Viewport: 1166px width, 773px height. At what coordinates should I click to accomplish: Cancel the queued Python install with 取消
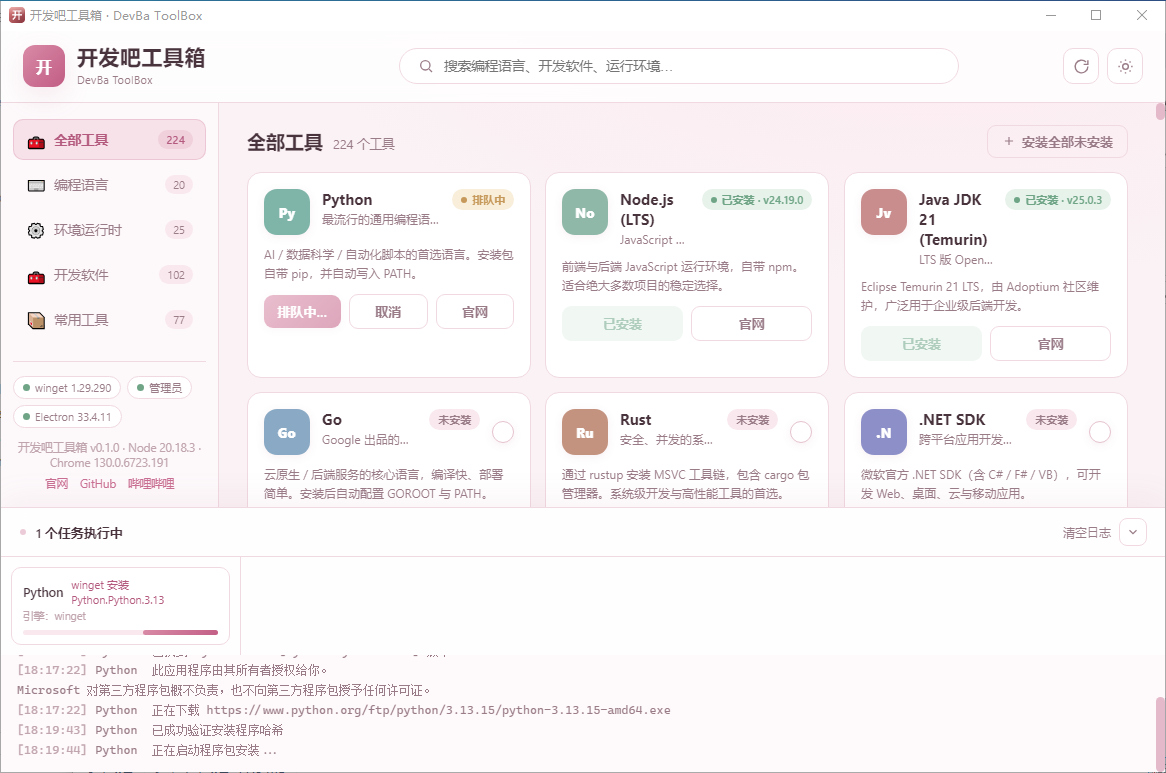click(x=388, y=311)
